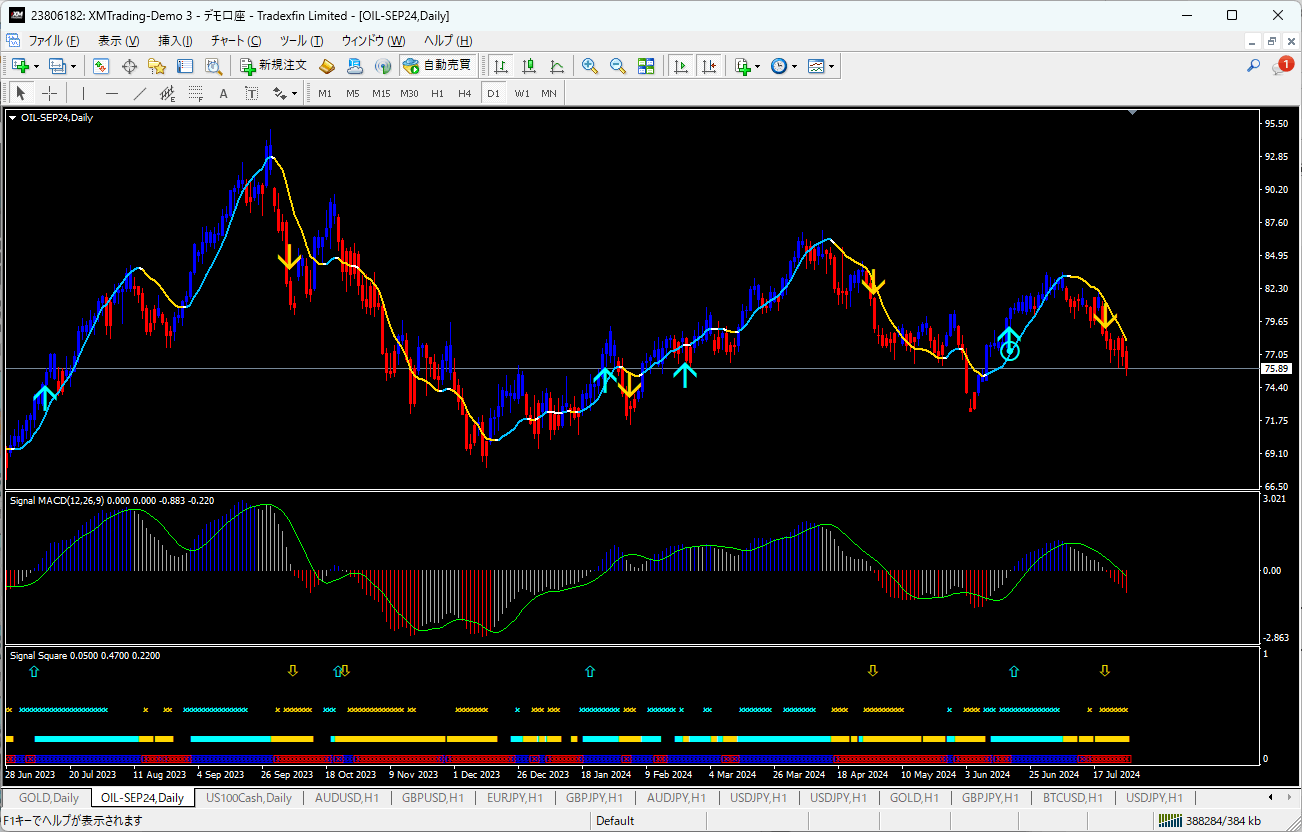The image size is (1302, 832).
Task: Open the 挿入(I) menu
Action: pyautogui.click(x=176, y=41)
